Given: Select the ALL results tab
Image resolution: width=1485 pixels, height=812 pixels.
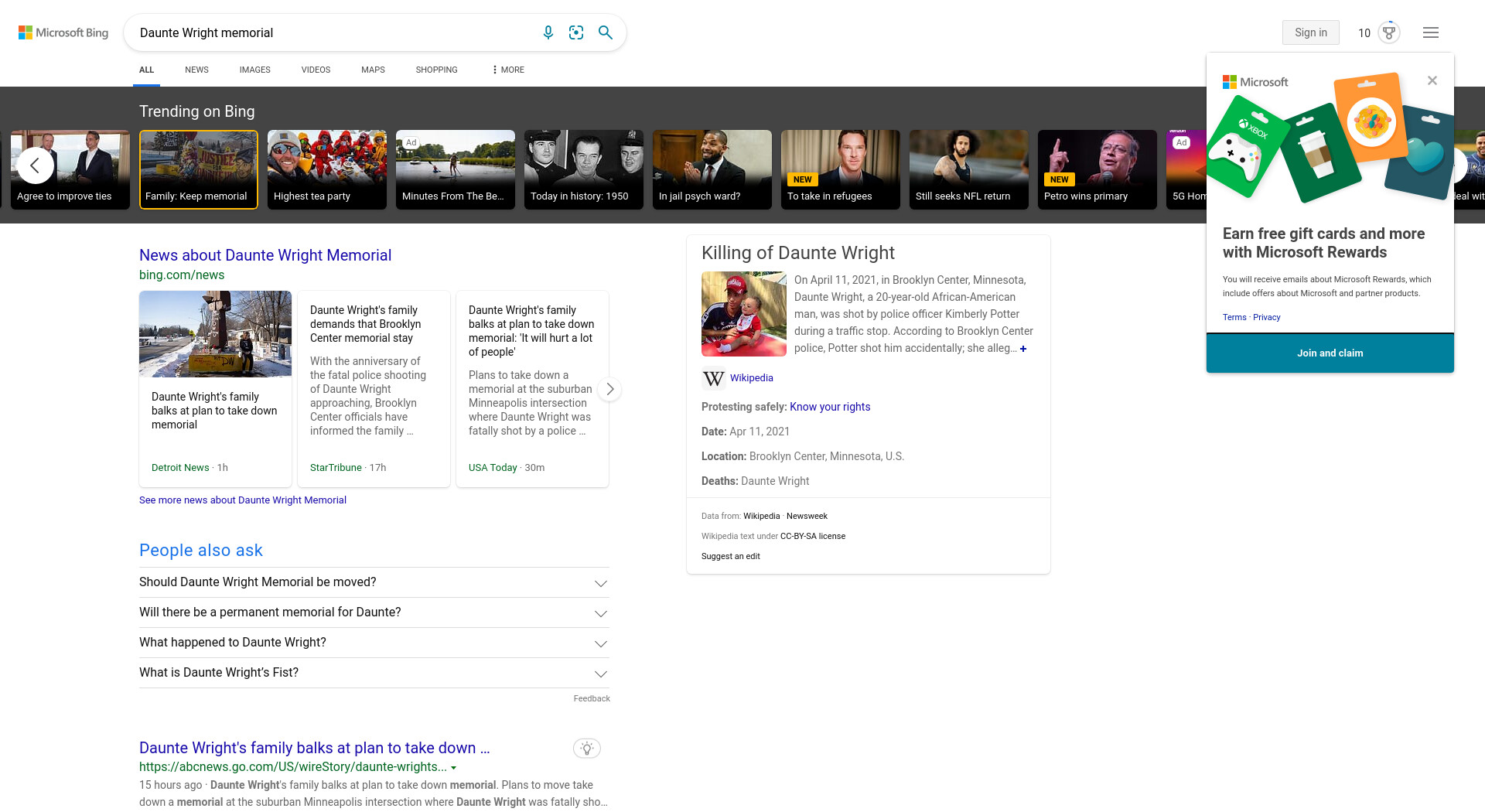Looking at the screenshot, I should click(146, 70).
